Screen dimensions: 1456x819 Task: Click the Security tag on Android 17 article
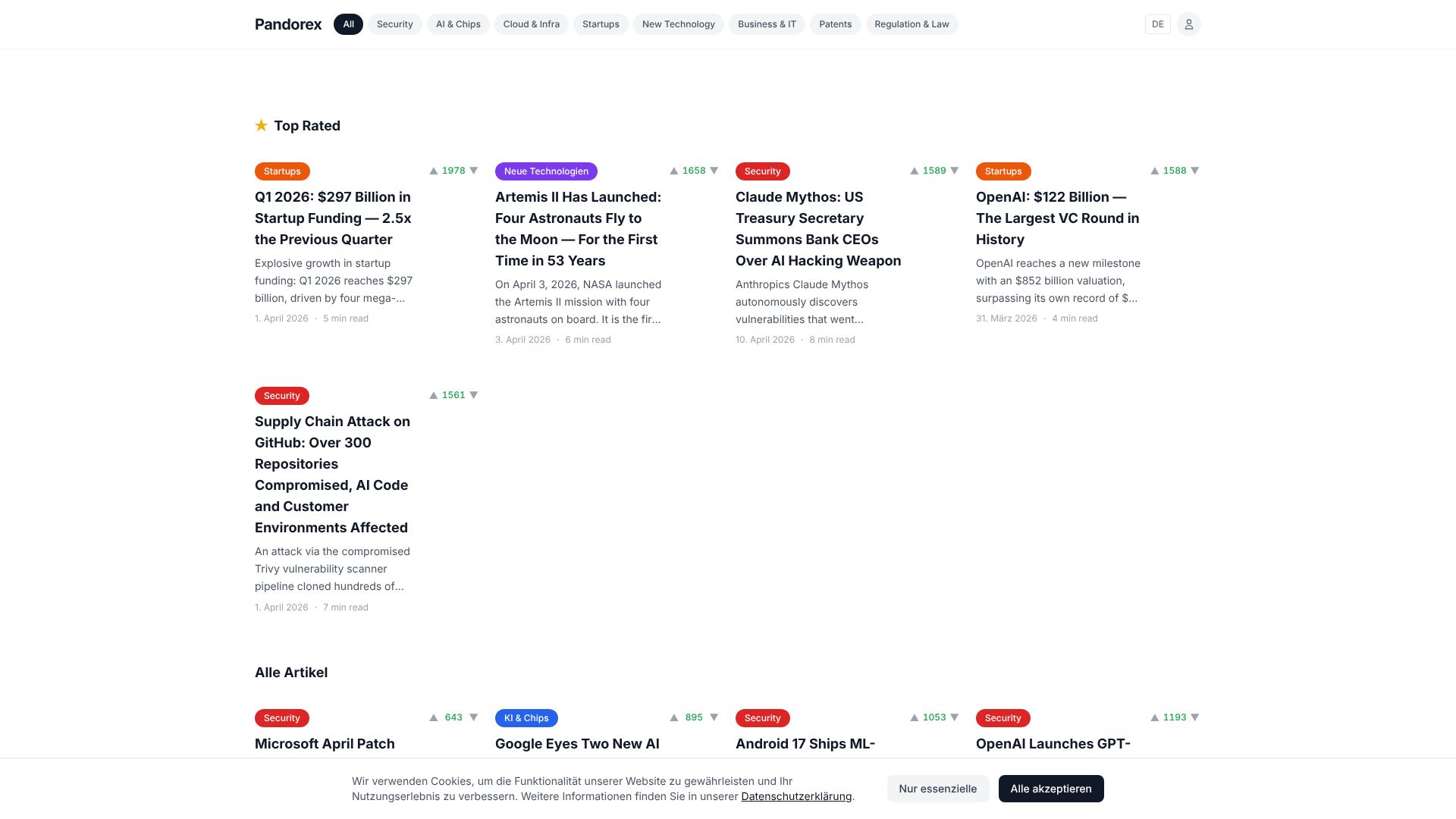(x=763, y=718)
